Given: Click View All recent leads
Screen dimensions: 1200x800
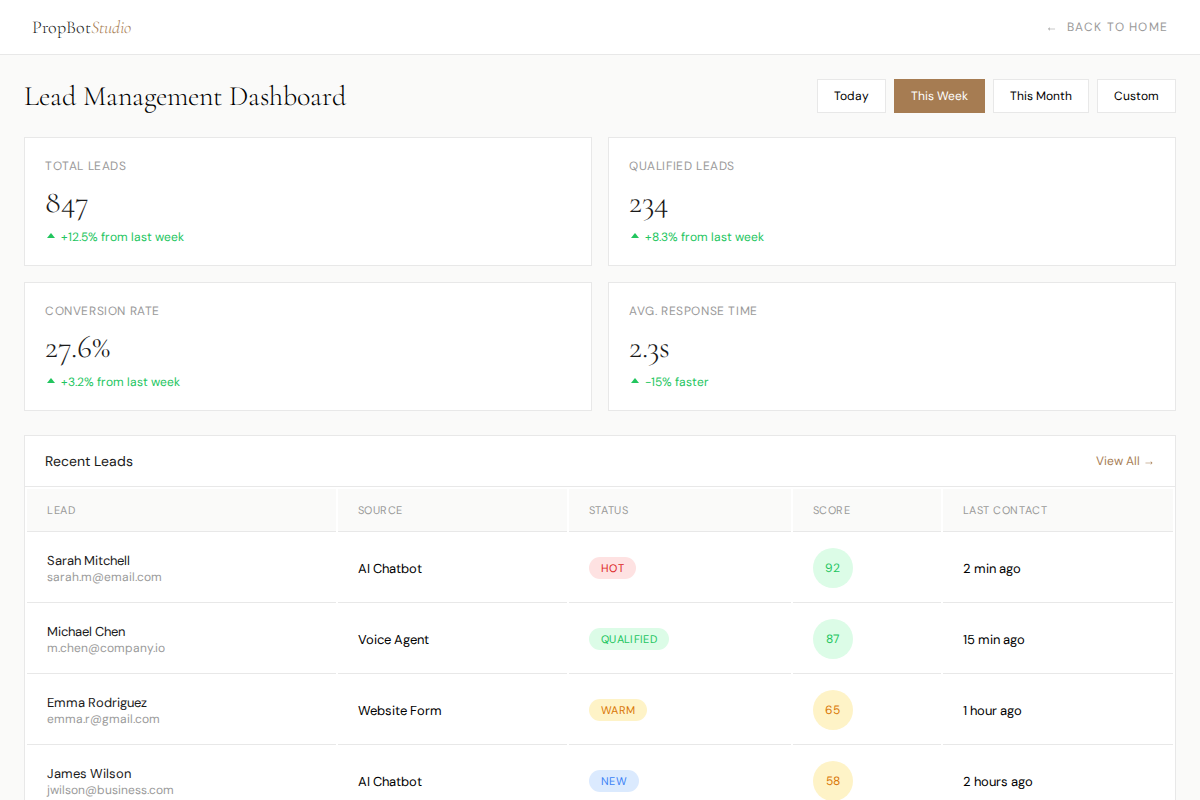Looking at the screenshot, I should pos(1118,461).
